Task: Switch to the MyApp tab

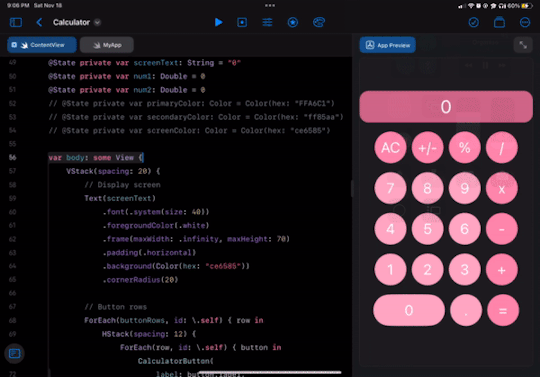Action: pyautogui.click(x=107, y=45)
